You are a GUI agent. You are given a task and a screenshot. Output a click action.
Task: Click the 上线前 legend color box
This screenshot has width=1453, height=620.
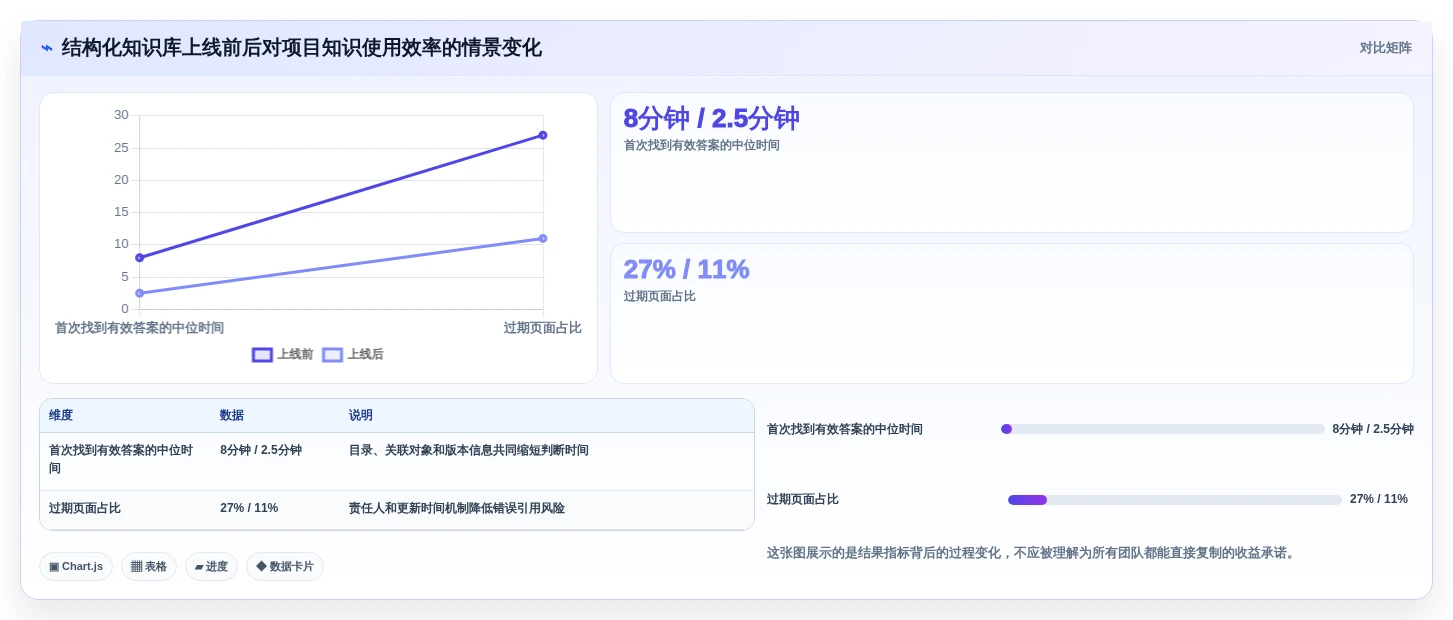[x=263, y=355]
